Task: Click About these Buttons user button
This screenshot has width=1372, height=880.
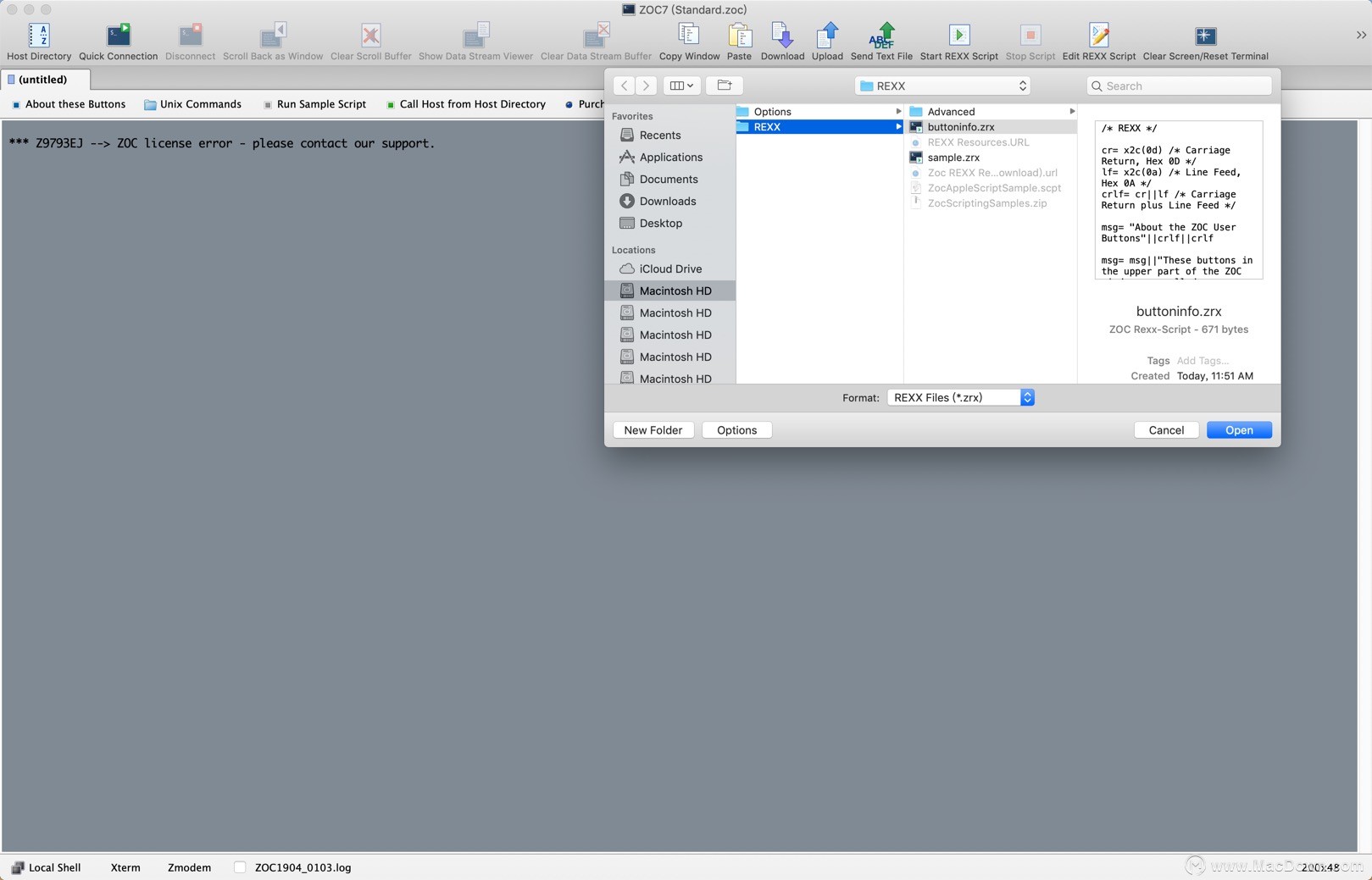Action: [69, 104]
